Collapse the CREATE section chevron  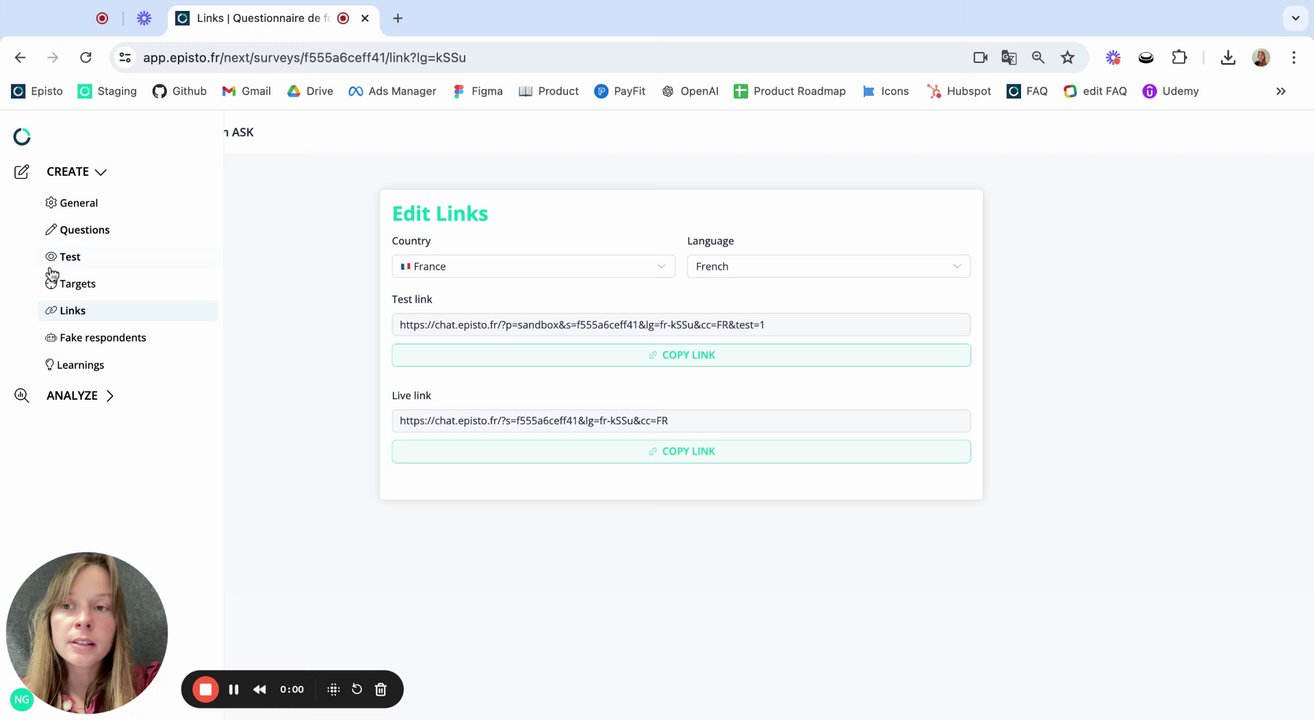tap(101, 172)
